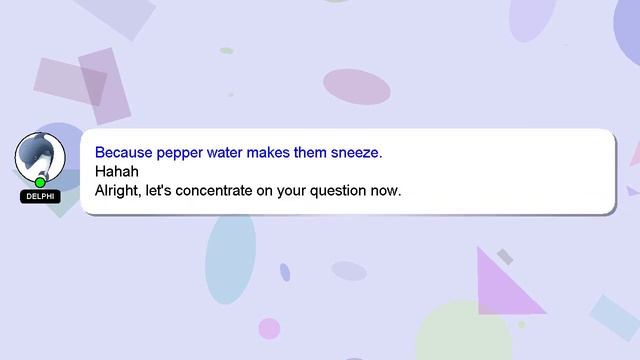Image resolution: width=640 pixels, height=360 pixels.
Task: Click the light blue rectangle in corner
Action: click(616, 317)
